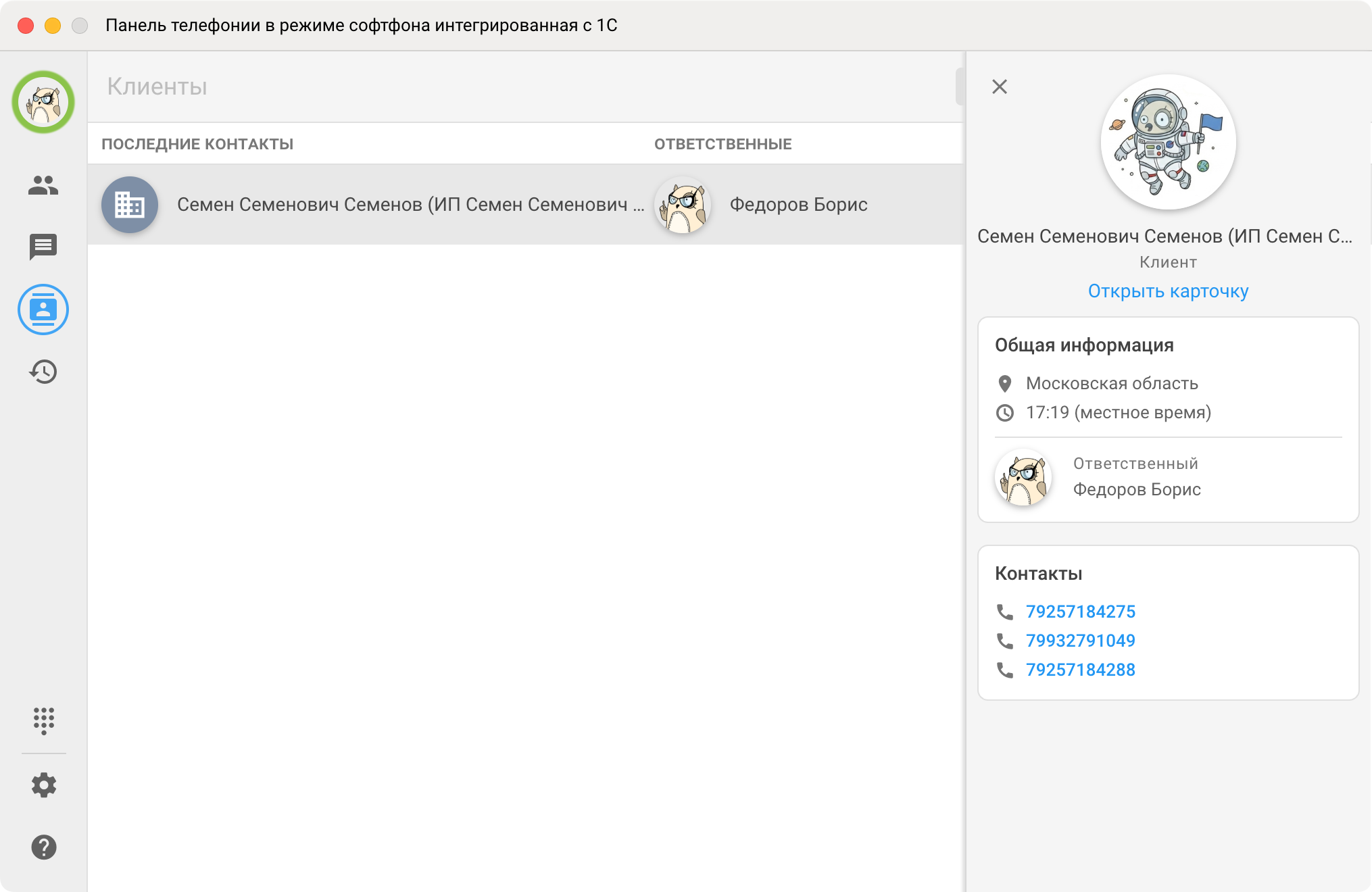Click the company building icon in client row
The height and width of the screenshot is (892, 1372).
pyautogui.click(x=130, y=205)
